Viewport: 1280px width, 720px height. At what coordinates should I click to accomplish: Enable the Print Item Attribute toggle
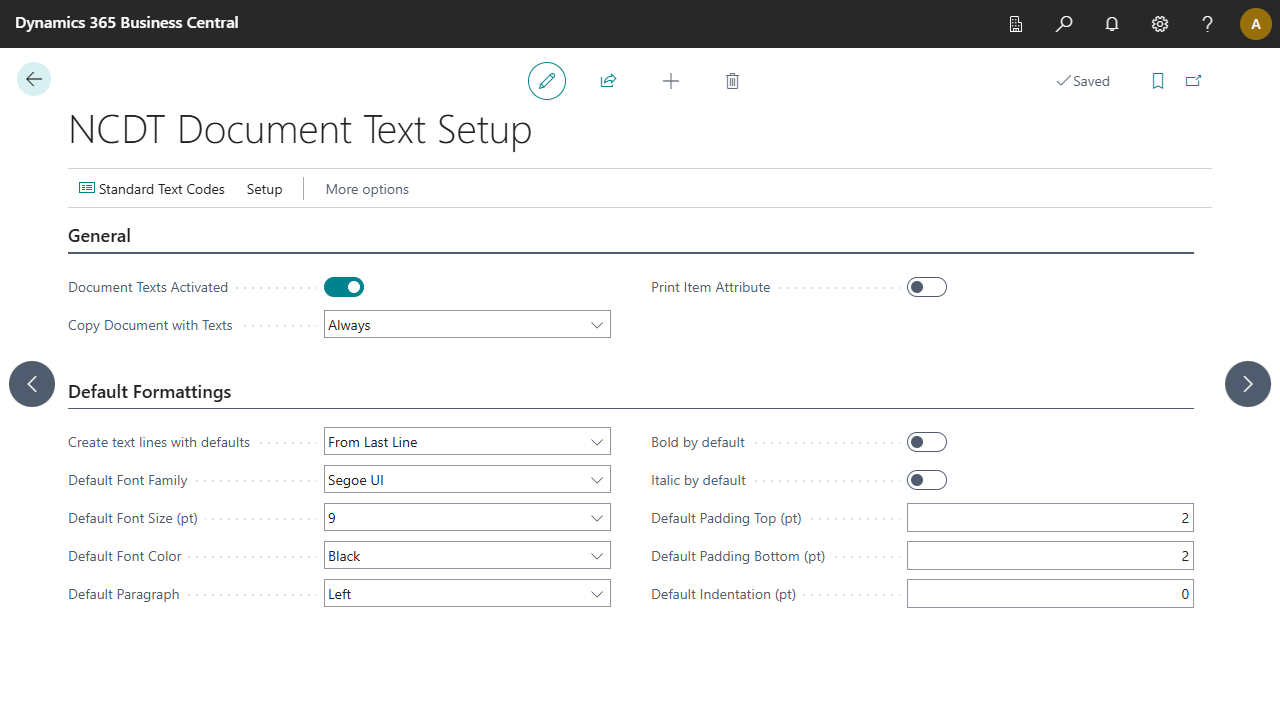click(926, 287)
